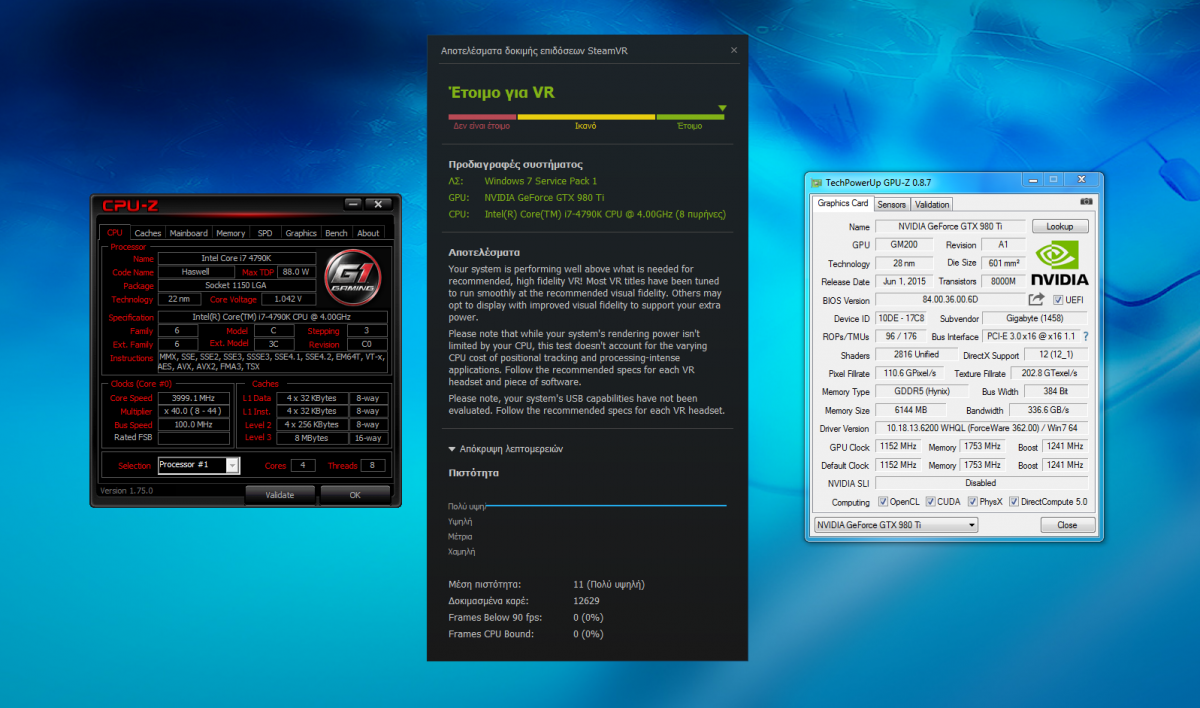The image size is (1200, 708).
Task: Open the Bench tab in CPU-Z
Action: (337, 233)
